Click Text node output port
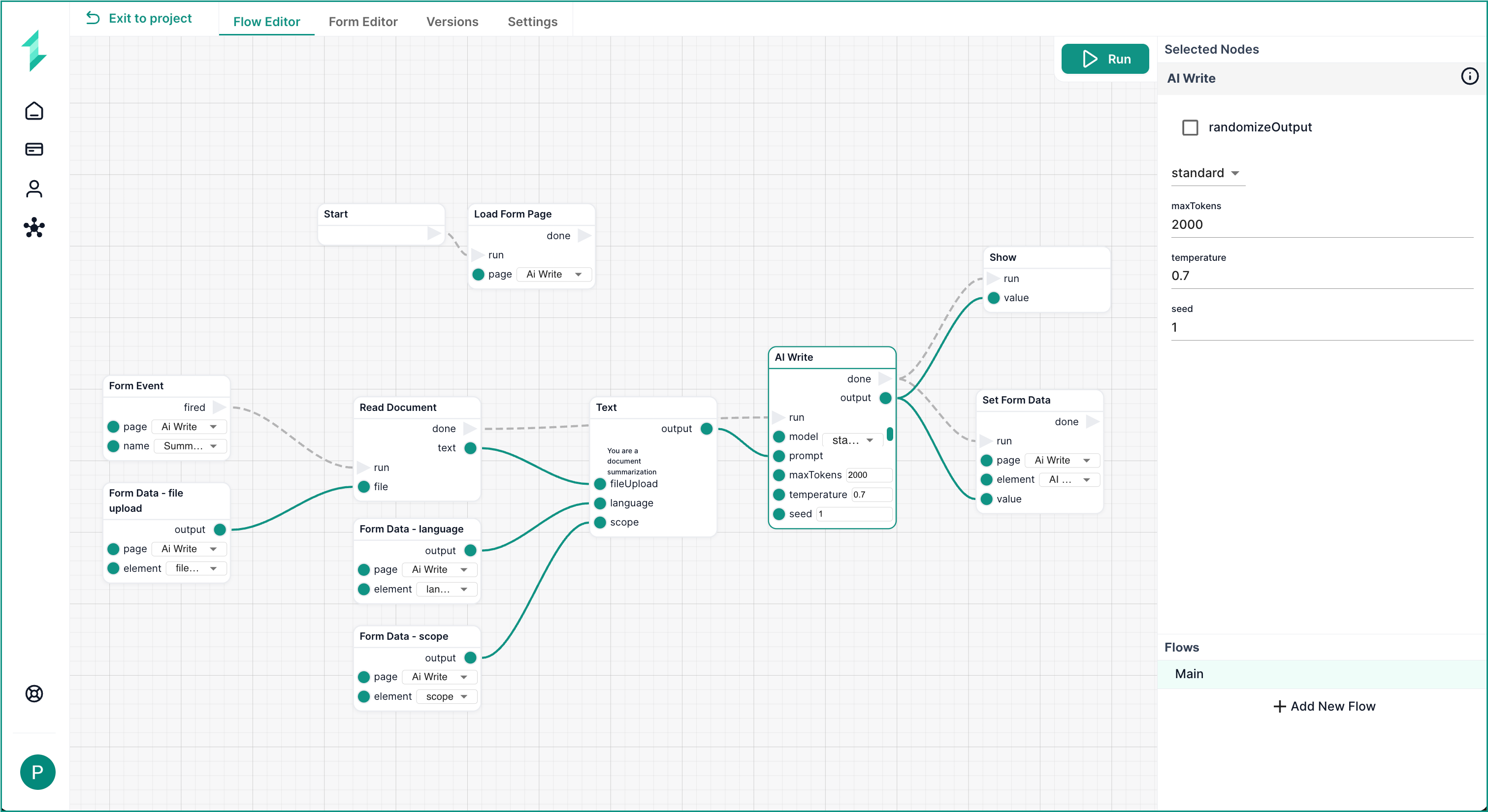Screen dimensions: 1488x812 coord(707,429)
